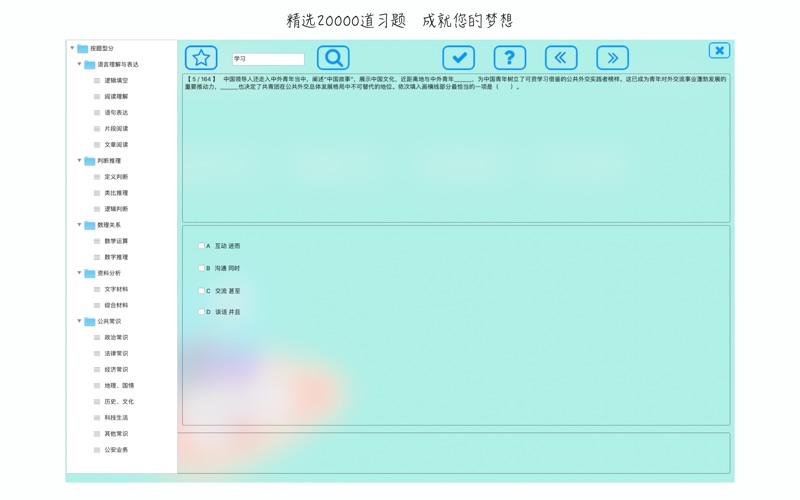Collapse the 公共常识 folder triangle

coord(79,321)
